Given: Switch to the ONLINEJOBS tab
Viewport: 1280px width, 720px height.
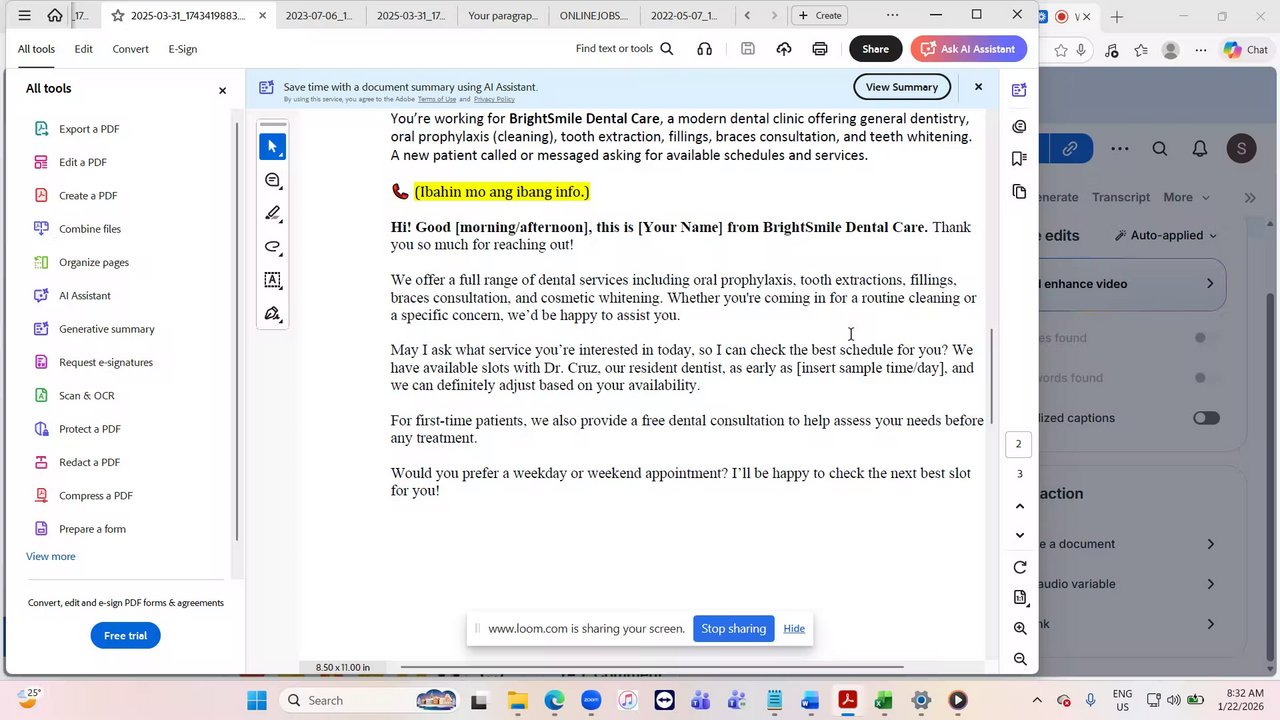Looking at the screenshot, I should 594,16.
